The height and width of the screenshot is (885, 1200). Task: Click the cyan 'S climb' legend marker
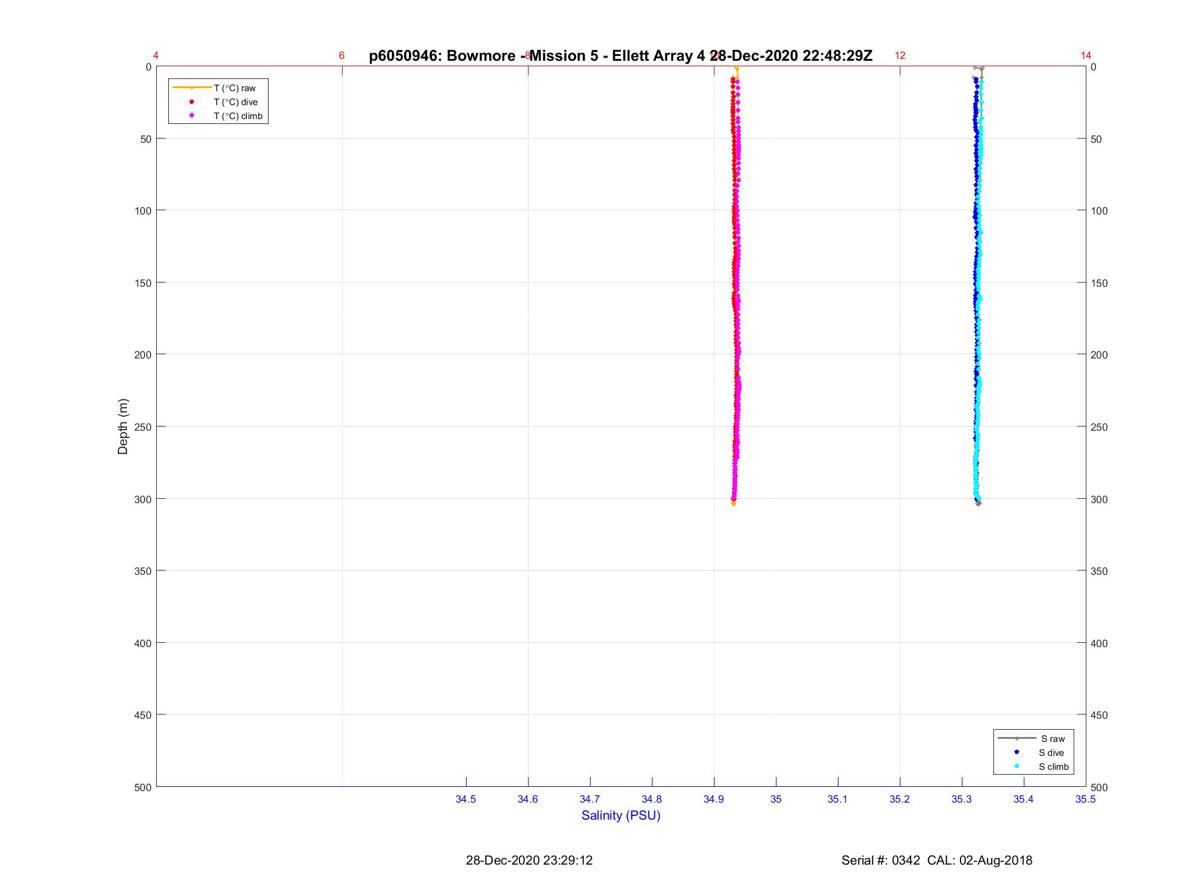click(1017, 766)
